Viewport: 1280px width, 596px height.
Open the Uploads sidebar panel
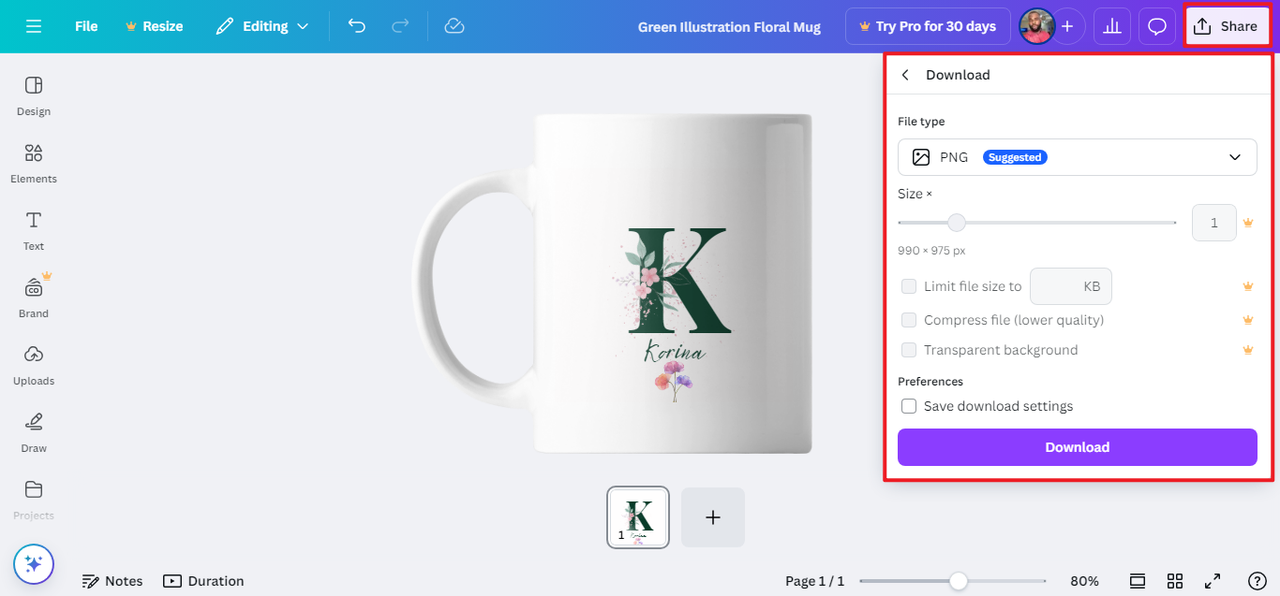tap(34, 365)
